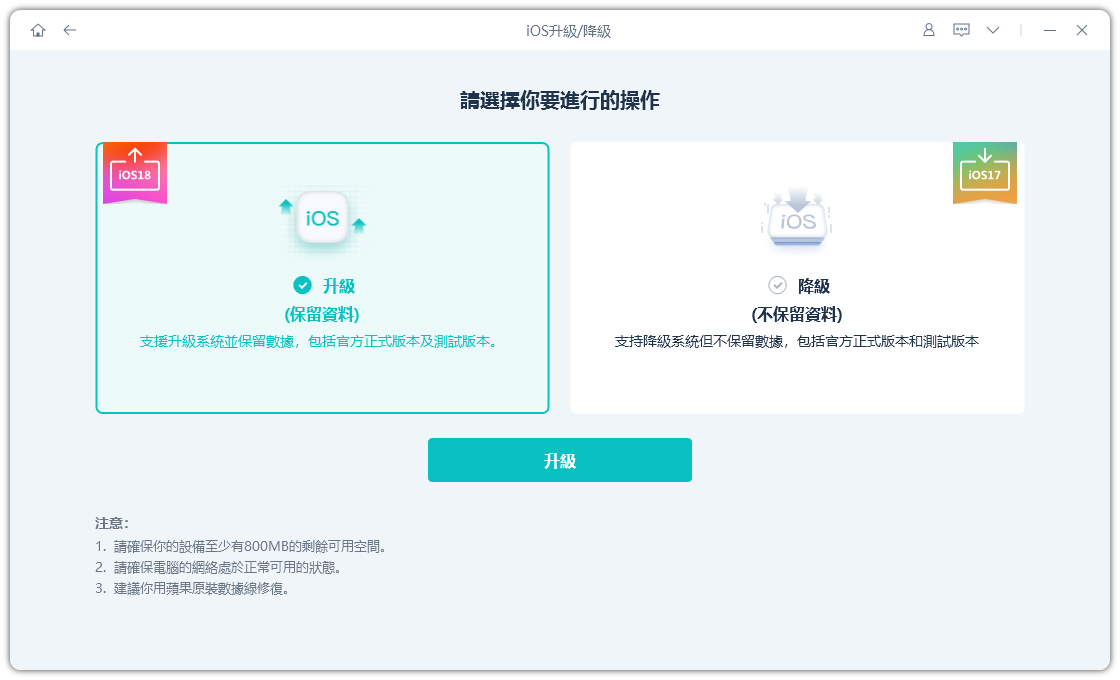Viewport: 1120px width, 680px height.
Task: Click the iOS17 downgrade ribbon badge
Action: (984, 173)
